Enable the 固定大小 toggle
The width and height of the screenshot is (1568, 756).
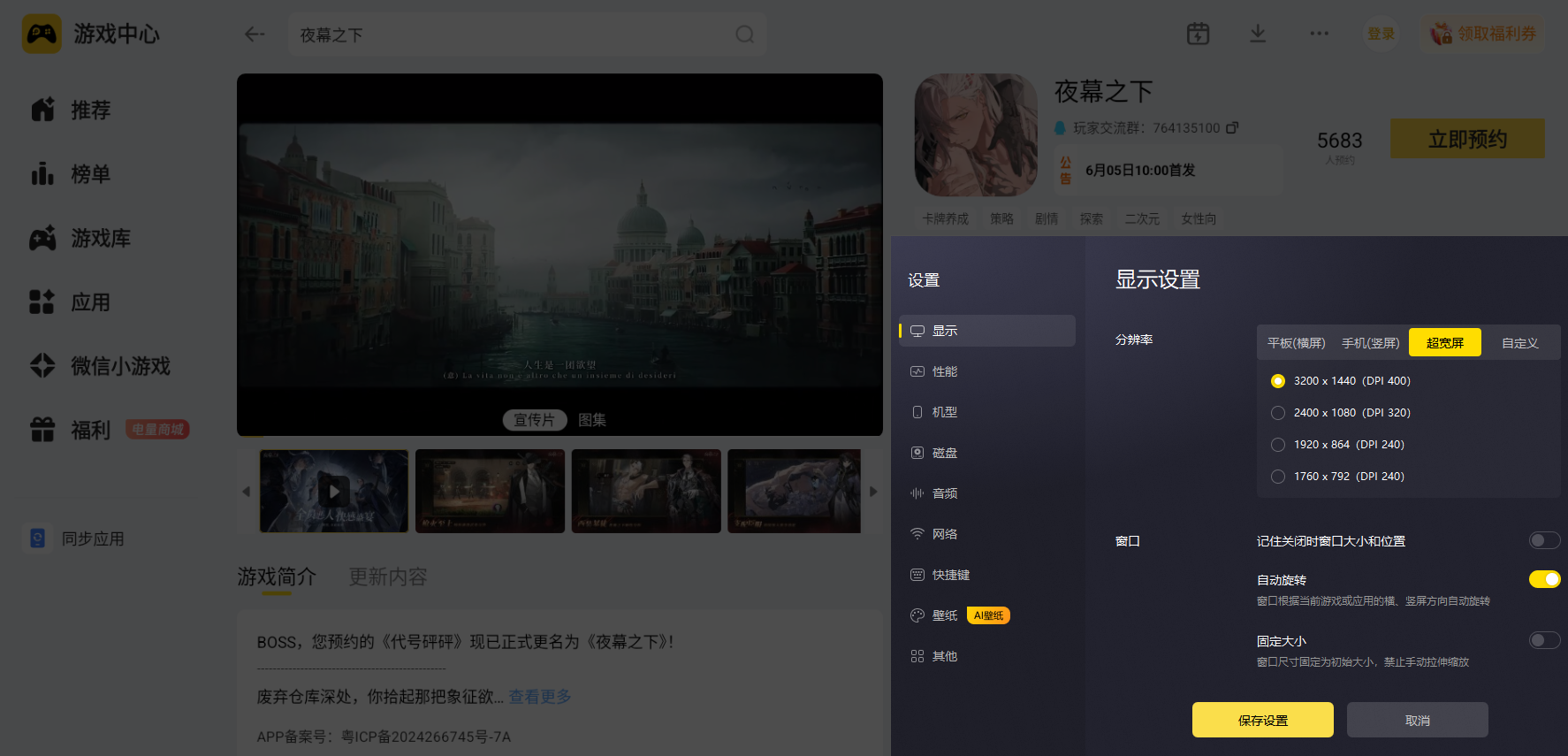coord(1544,640)
